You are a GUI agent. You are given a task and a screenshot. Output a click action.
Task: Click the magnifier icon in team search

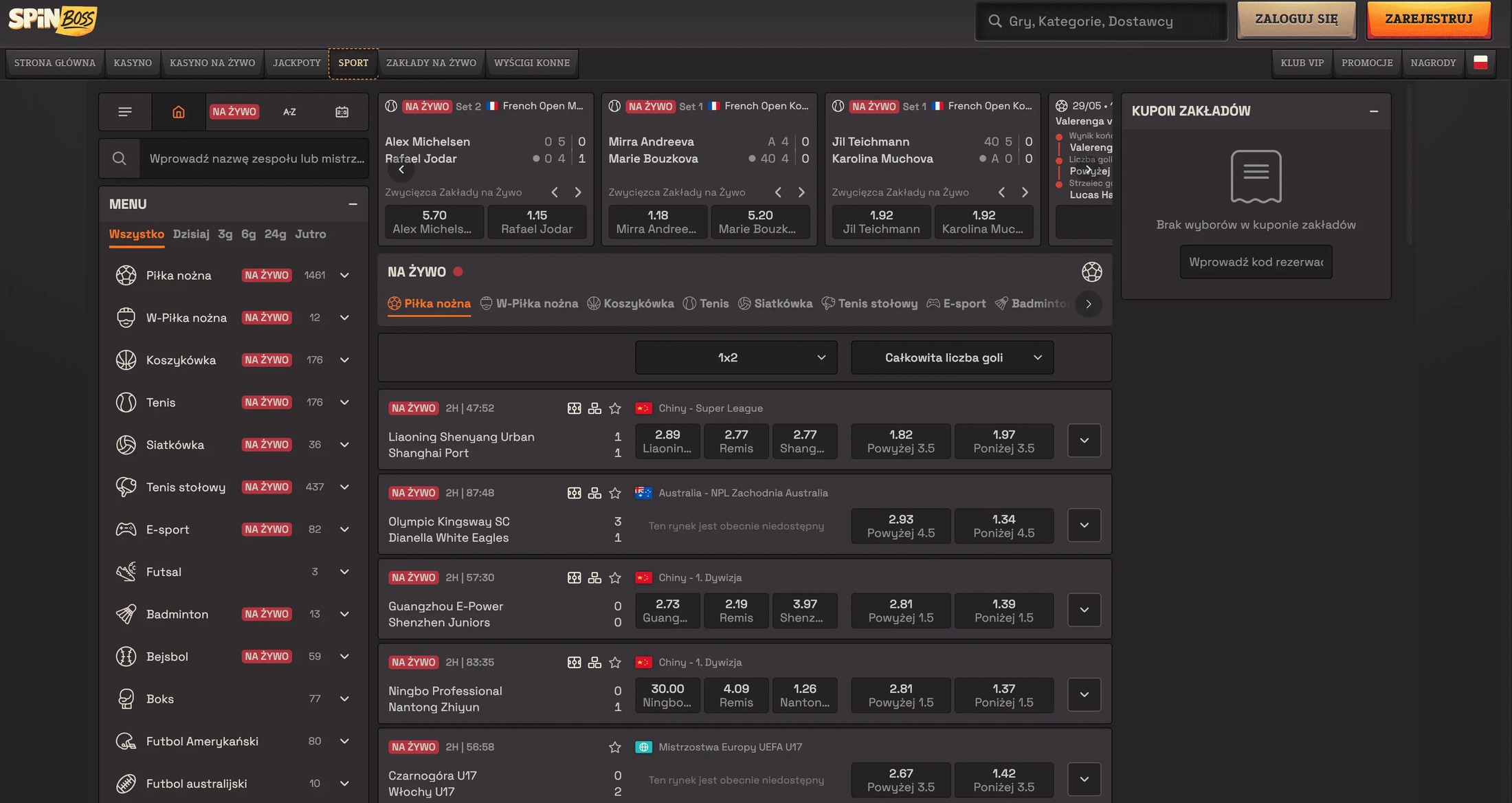[120, 158]
